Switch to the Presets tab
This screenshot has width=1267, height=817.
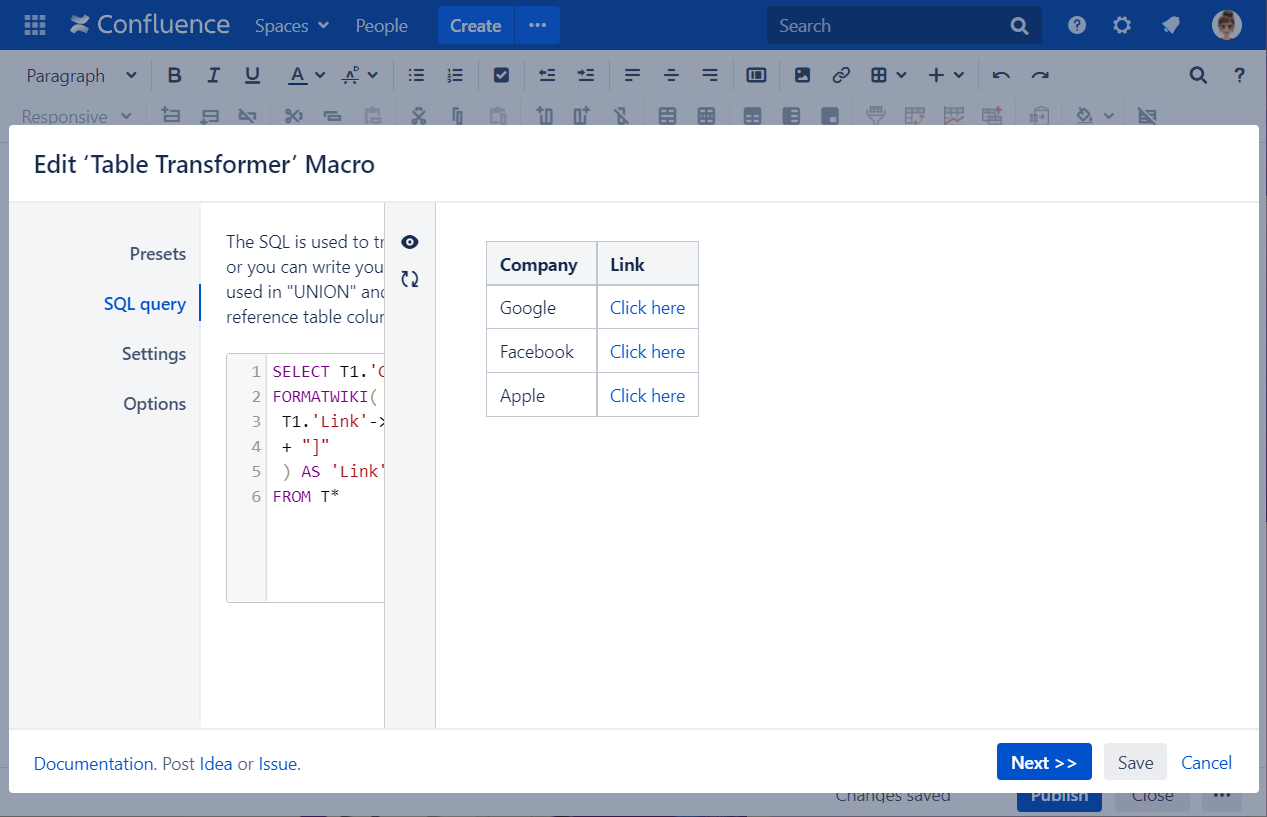158,254
